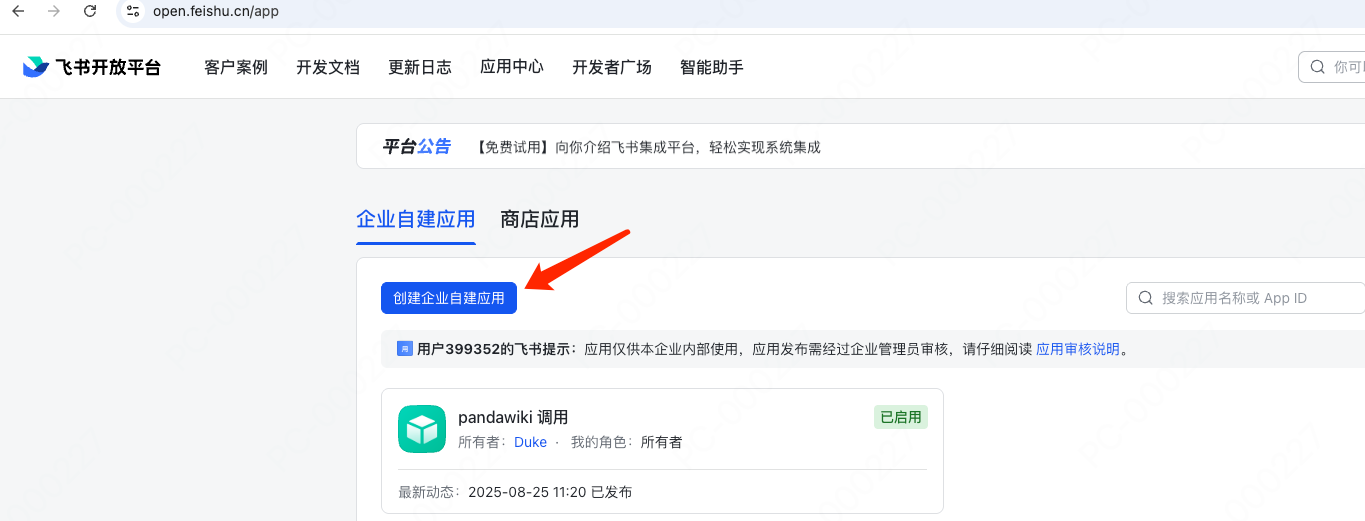Click the pandawiki app cube icon
Image resolution: width=1365 pixels, height=521 pixels.
pos(422,429)
